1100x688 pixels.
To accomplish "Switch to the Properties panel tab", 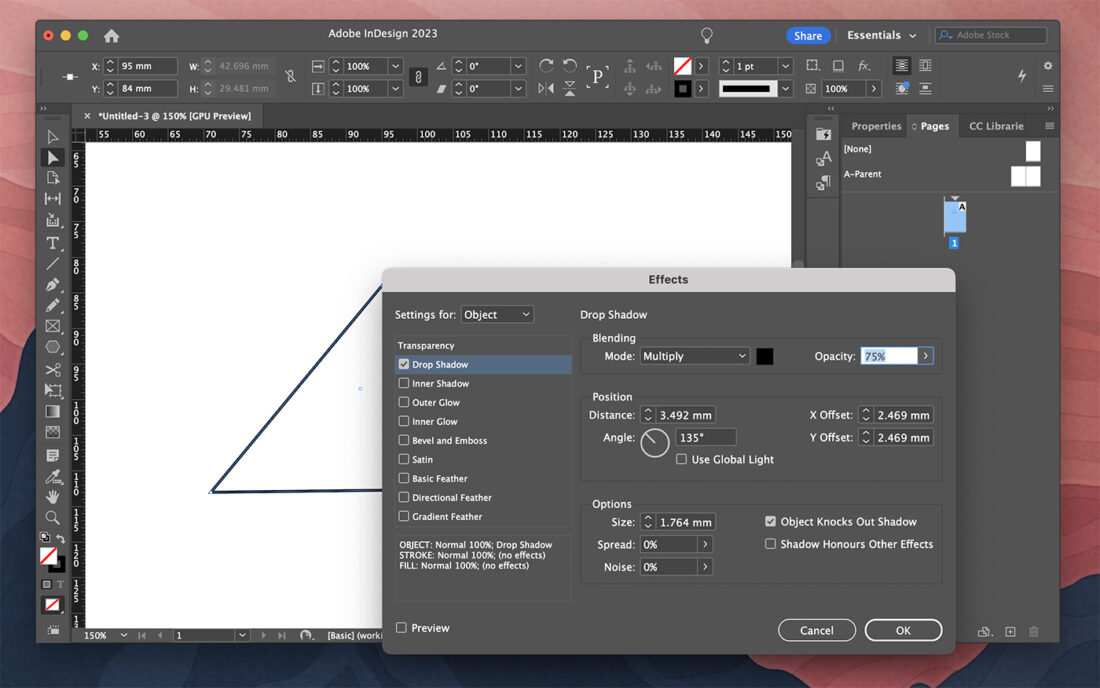I will point(875,125).
